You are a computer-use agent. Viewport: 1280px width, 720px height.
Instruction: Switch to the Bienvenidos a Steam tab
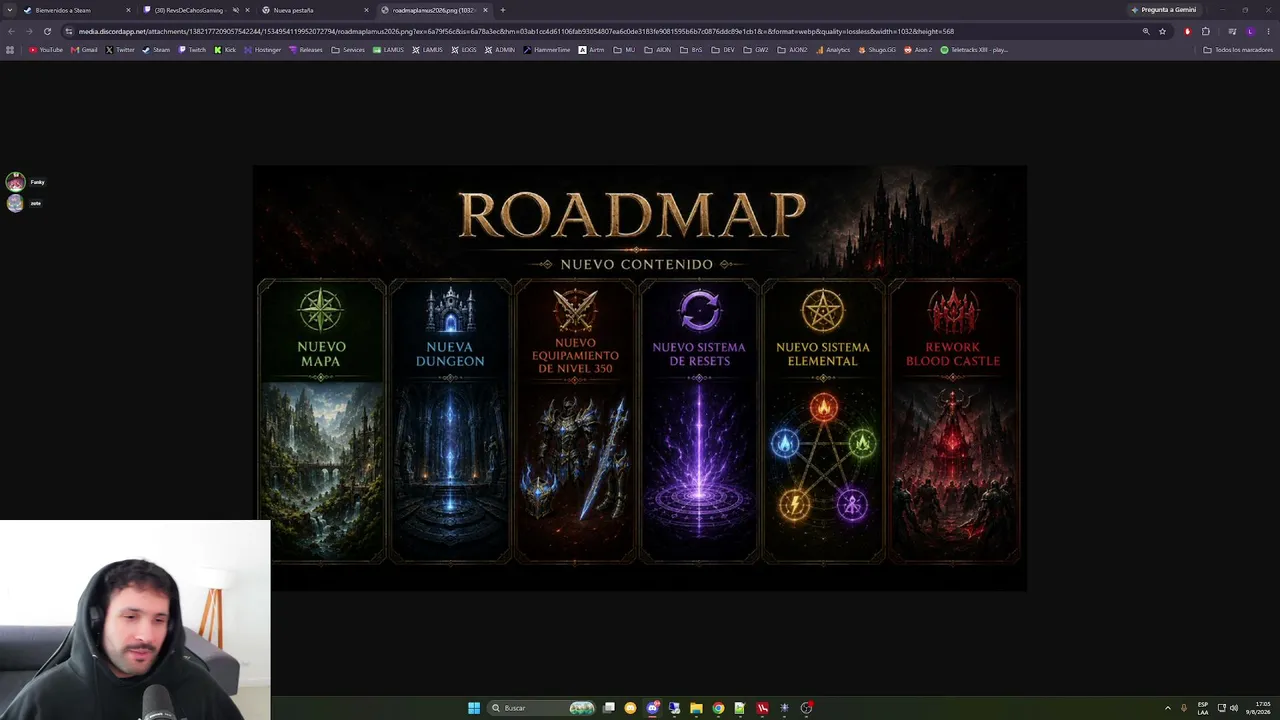[x=77, y=10]
